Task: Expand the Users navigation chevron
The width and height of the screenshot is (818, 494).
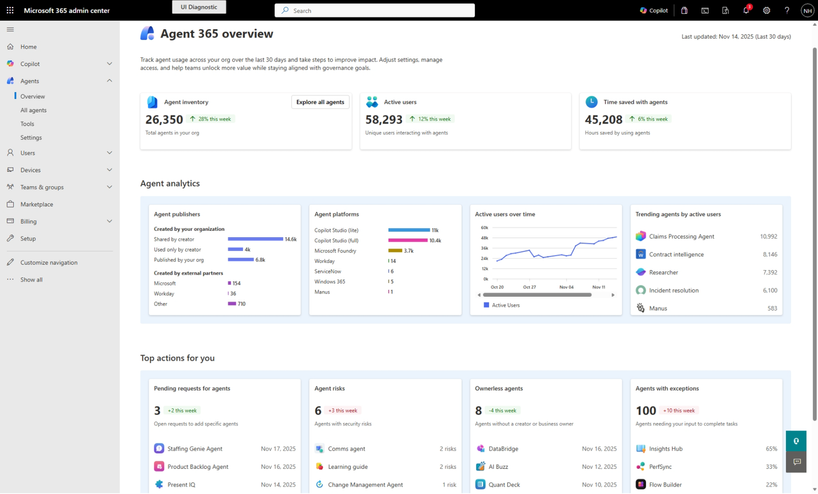Action: (x=110, y=153)
